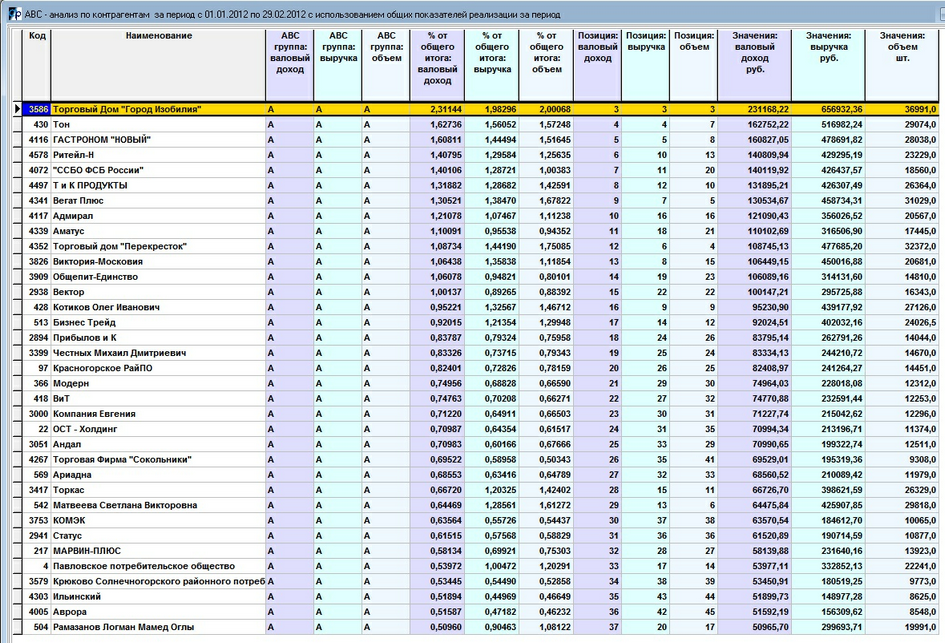Click the current row marker arrow beside 3586
Screen dimensions: 945x643
tap(17, 109)
